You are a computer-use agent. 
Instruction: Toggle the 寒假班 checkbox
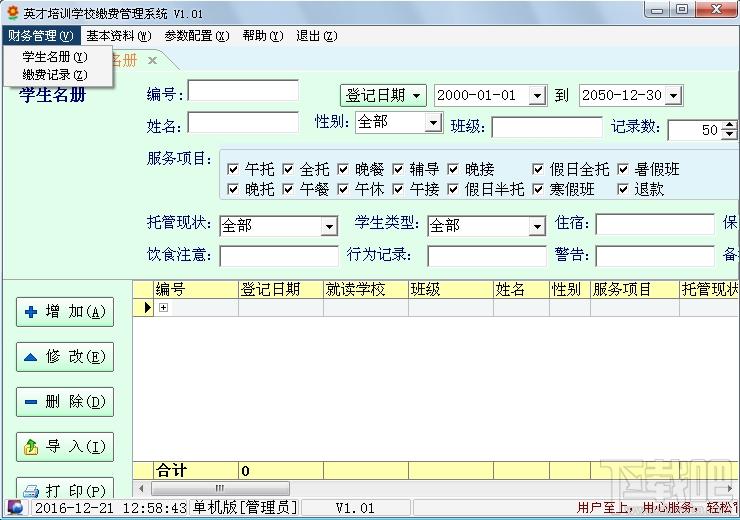click(538, 189)
